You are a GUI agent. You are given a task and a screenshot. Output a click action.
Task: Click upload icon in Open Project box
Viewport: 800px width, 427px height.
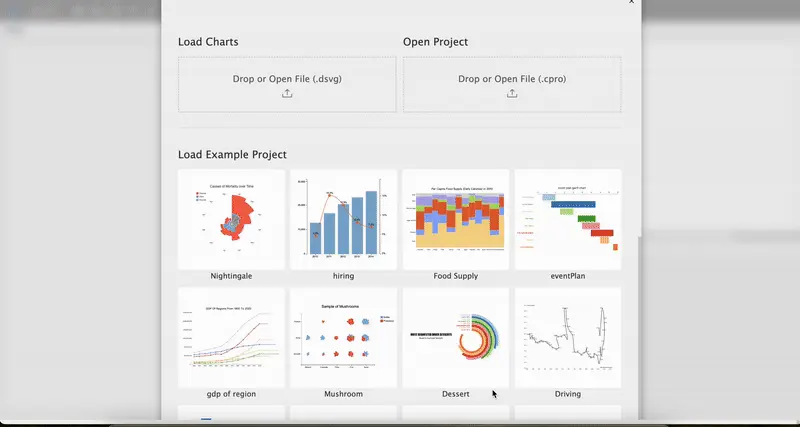pyautogui.click(x=512, y=94)
